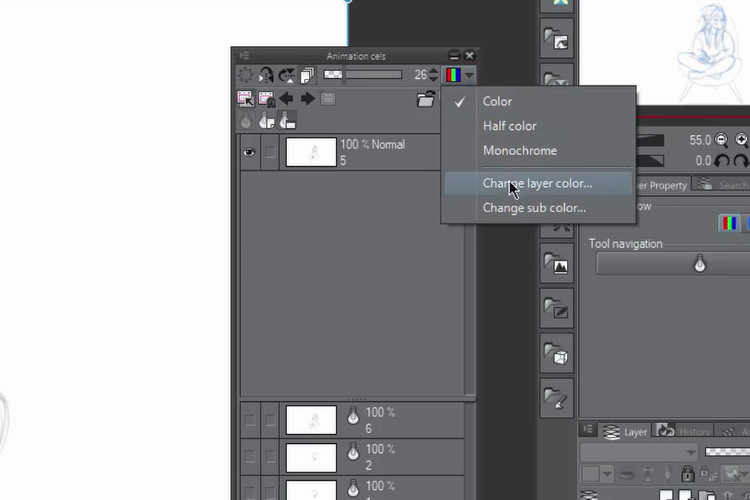The width and height of the screenshot is (750, 500).
Task: Open the material folder with image icon
Action: pyautogui.click(x=557, y=39)
